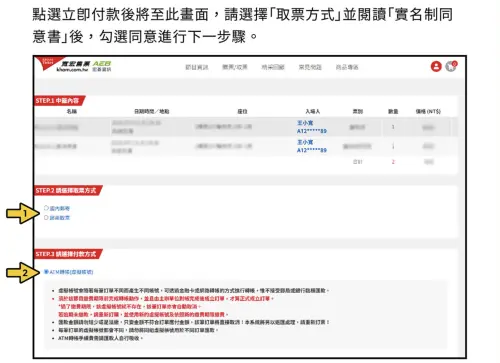Click the red total quantity 2
Viewport: 500px width, 363px height.
pos(393,162)
